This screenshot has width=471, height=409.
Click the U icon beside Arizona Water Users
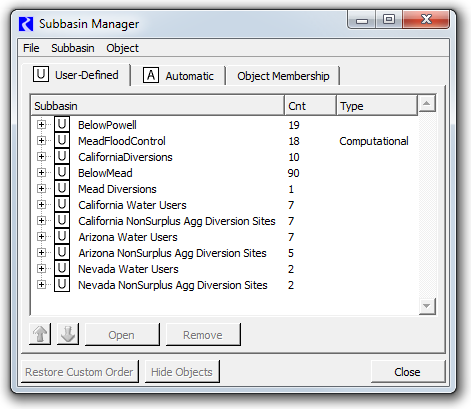click(x=62, y=236)
